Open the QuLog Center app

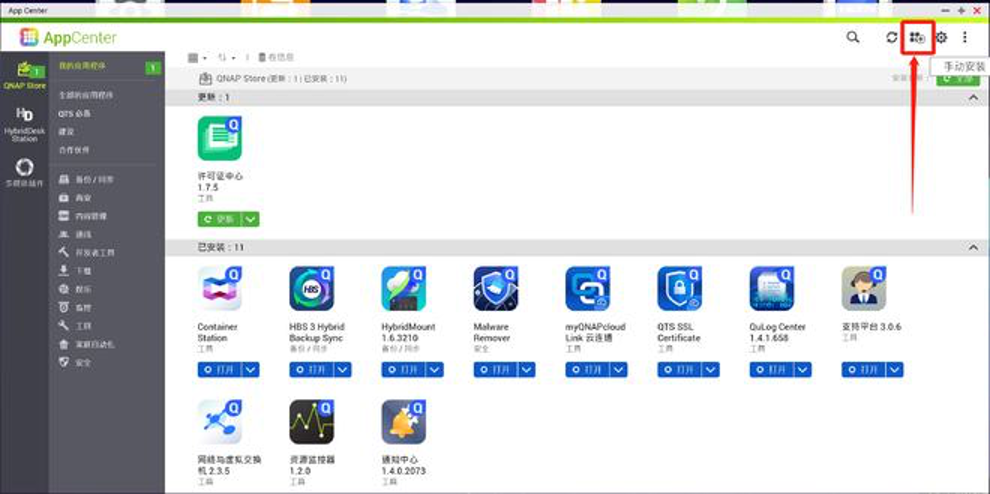pyautogui.click(x=772, y=370)
